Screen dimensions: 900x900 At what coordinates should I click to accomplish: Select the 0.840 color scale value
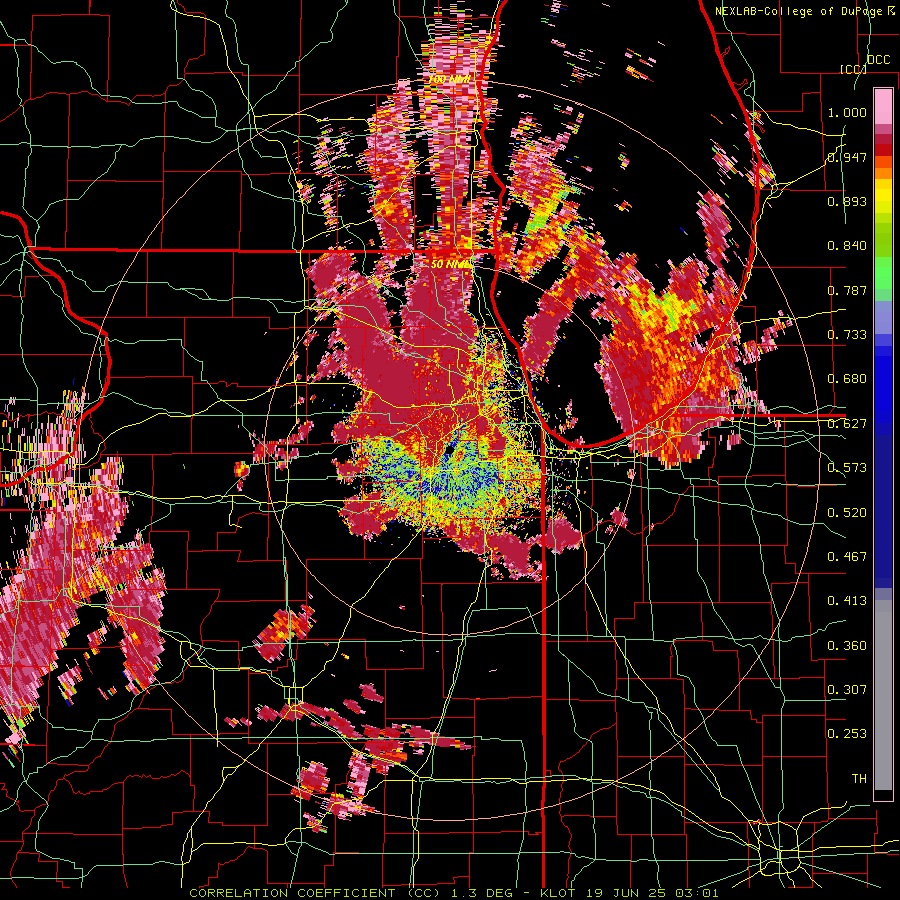(x=847, y=246)
